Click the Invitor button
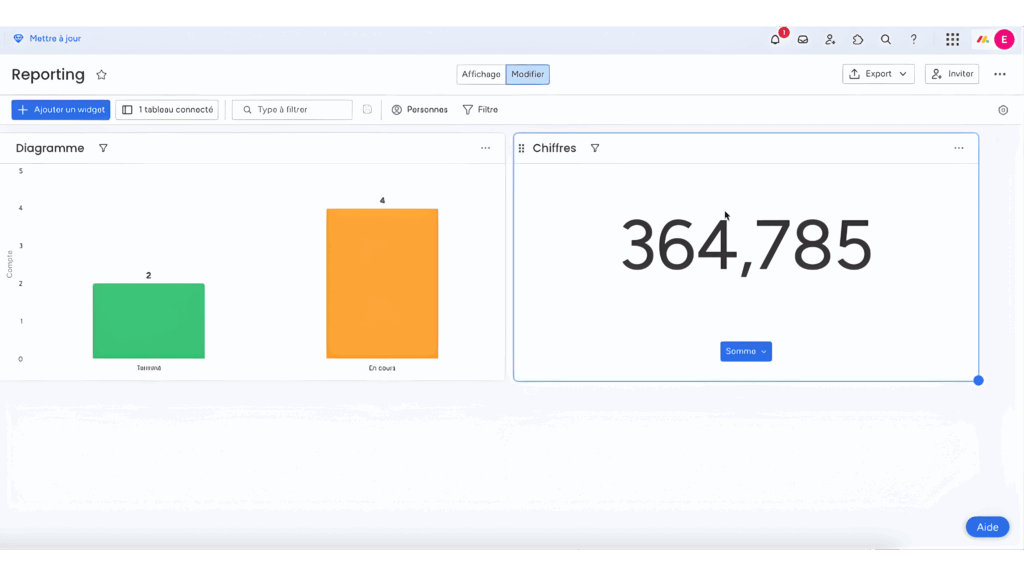 click(x=952, y=74)
